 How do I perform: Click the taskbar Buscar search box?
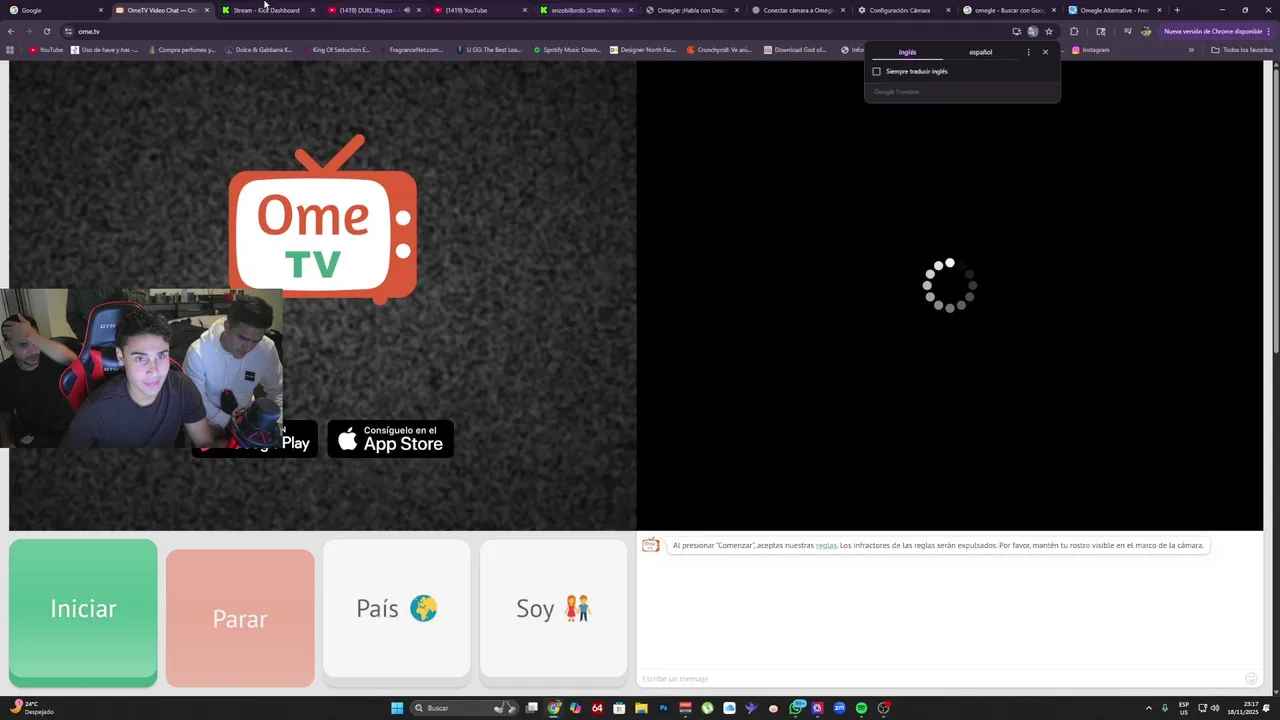[x=463, y=708]
